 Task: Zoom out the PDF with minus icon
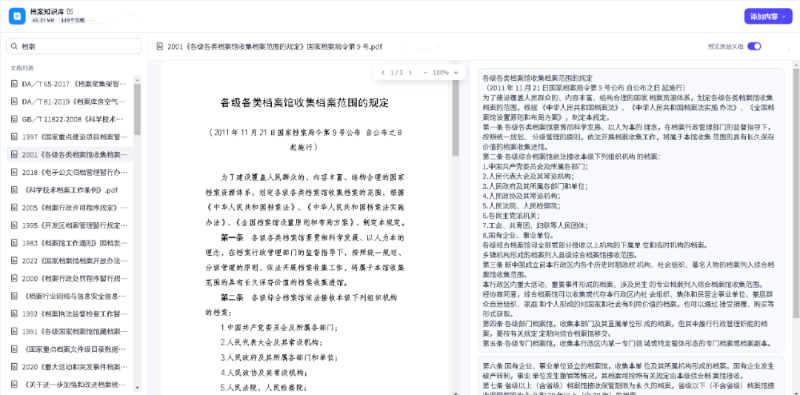click(x=425, y=72)
